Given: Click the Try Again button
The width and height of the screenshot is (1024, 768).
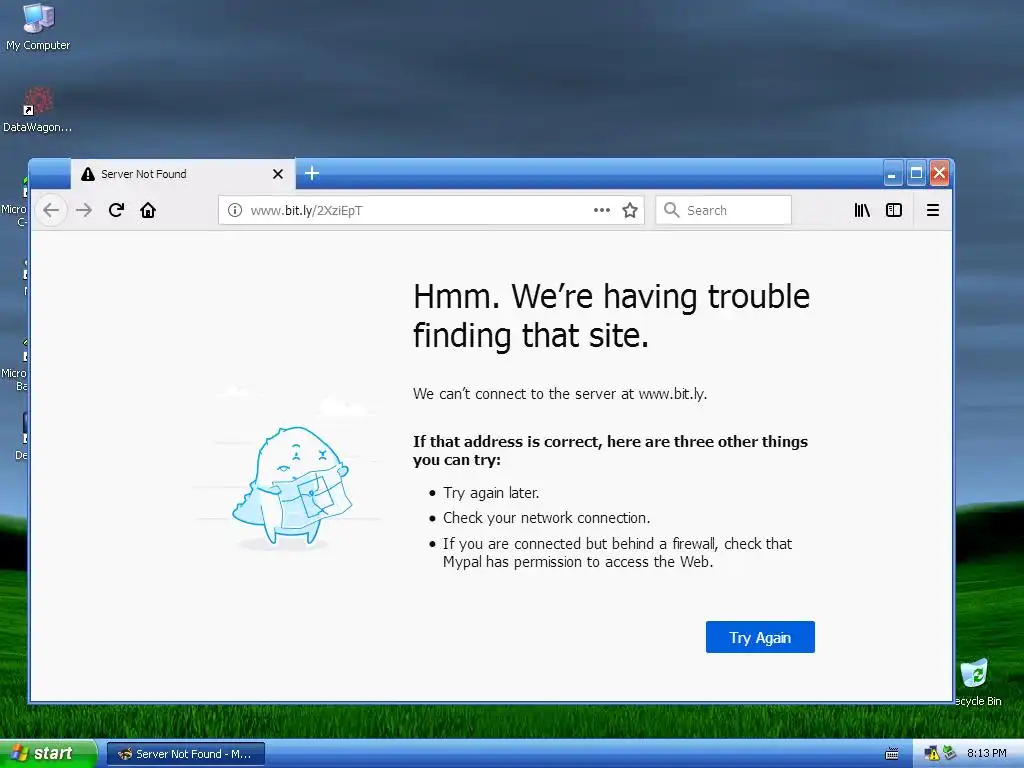Looking at the screenshot, I should pos(760,637).
